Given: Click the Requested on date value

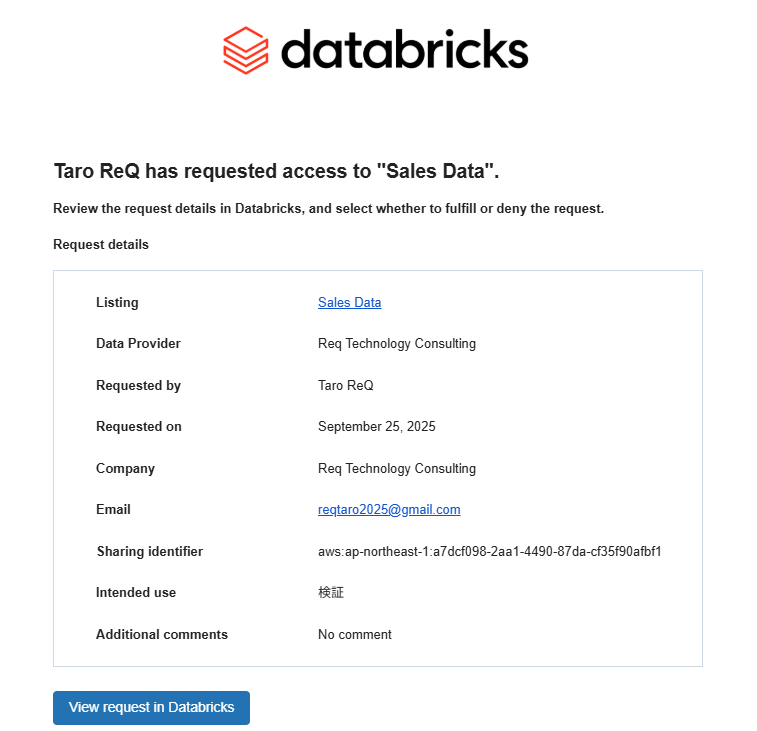Looking at the screenshot, I should pyautogui.click(x=376, y=426).
